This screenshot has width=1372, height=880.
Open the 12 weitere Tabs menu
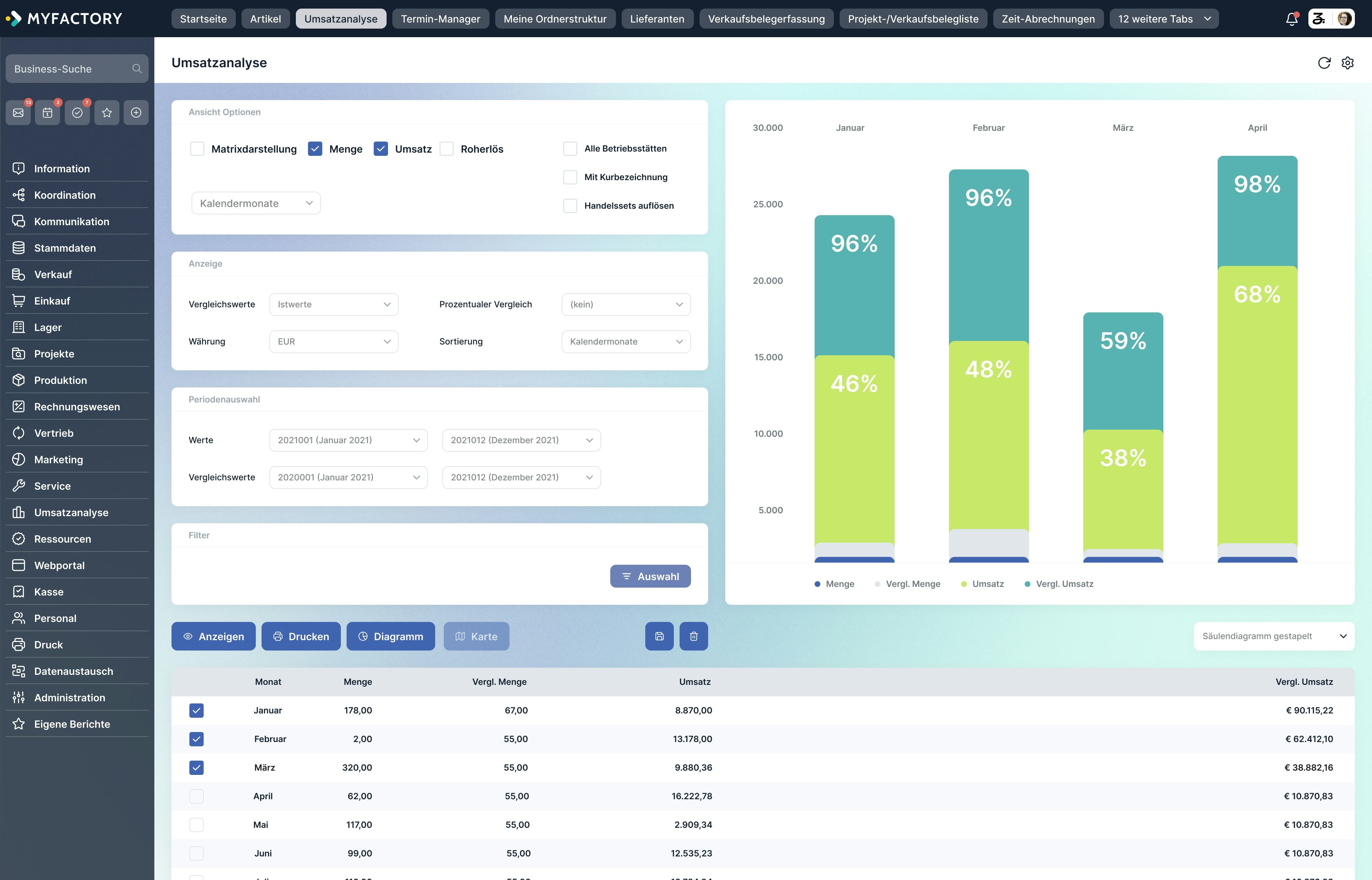1163,18
